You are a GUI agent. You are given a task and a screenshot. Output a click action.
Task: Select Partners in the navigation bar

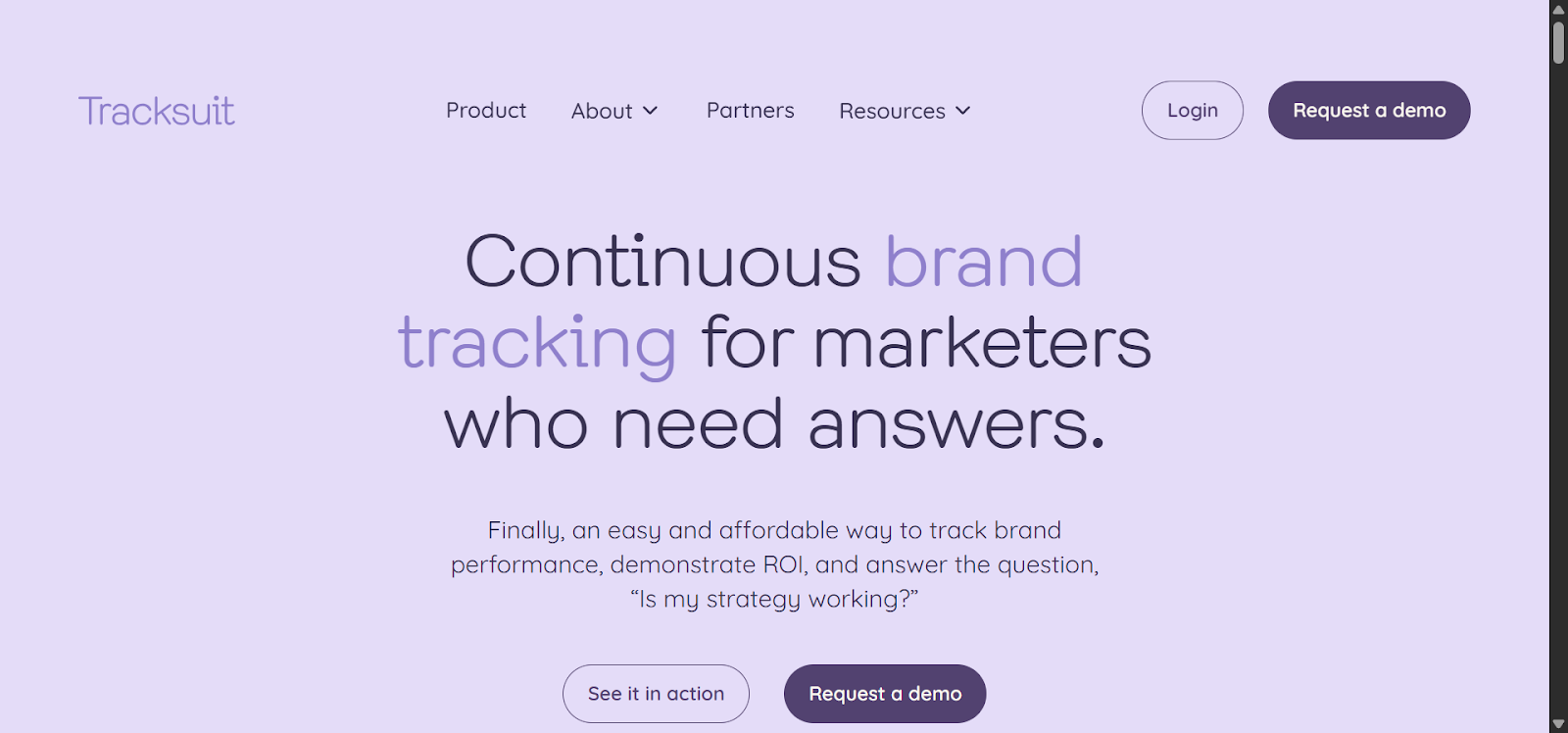[x=749, y=111]
